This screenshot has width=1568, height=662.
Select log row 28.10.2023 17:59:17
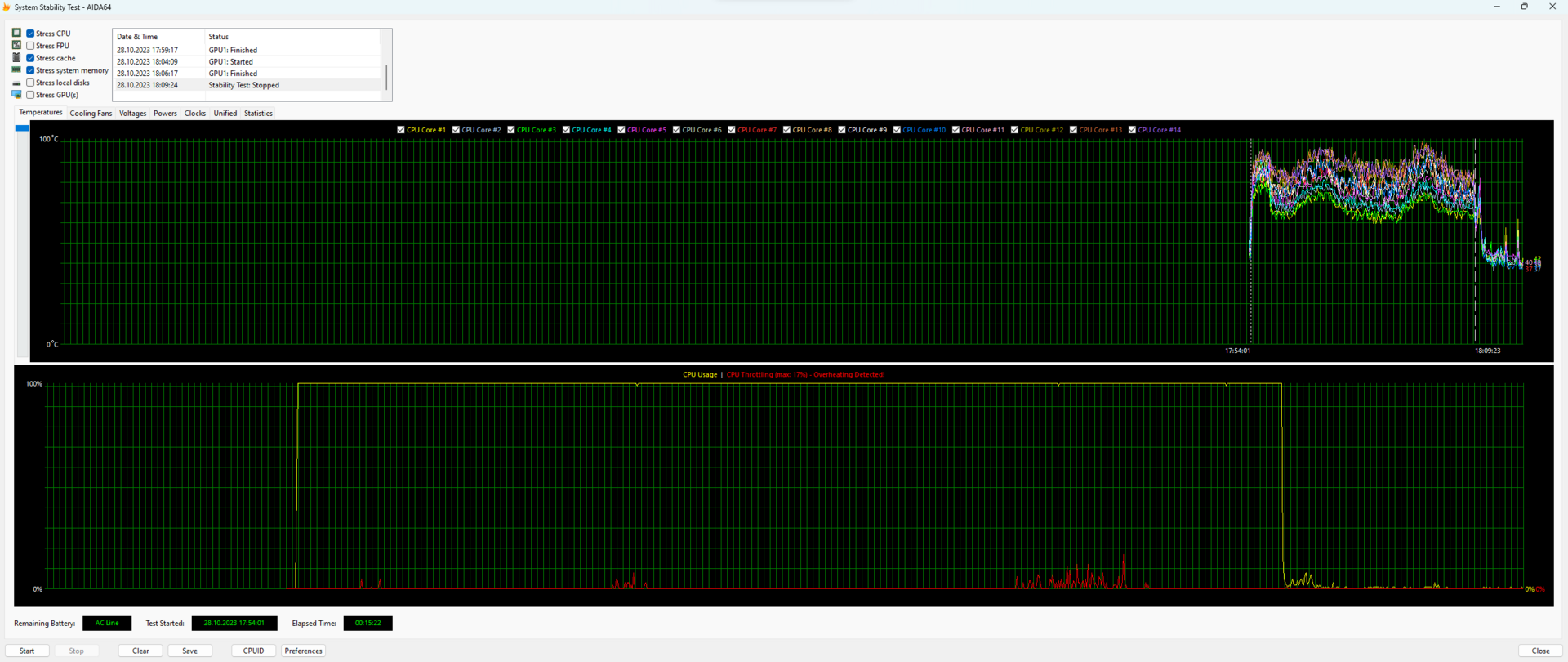[x=247, y=50]
